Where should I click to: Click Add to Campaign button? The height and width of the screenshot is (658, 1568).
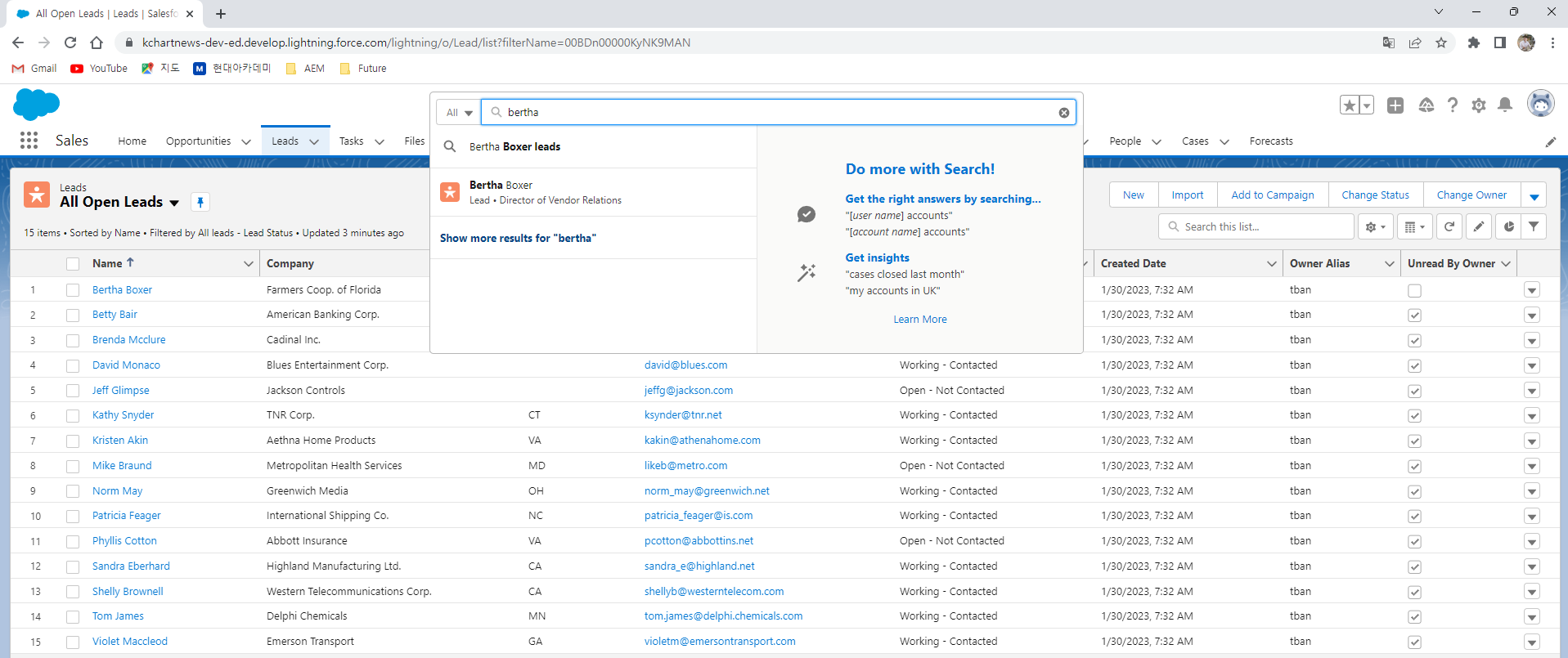[1273, 195]
